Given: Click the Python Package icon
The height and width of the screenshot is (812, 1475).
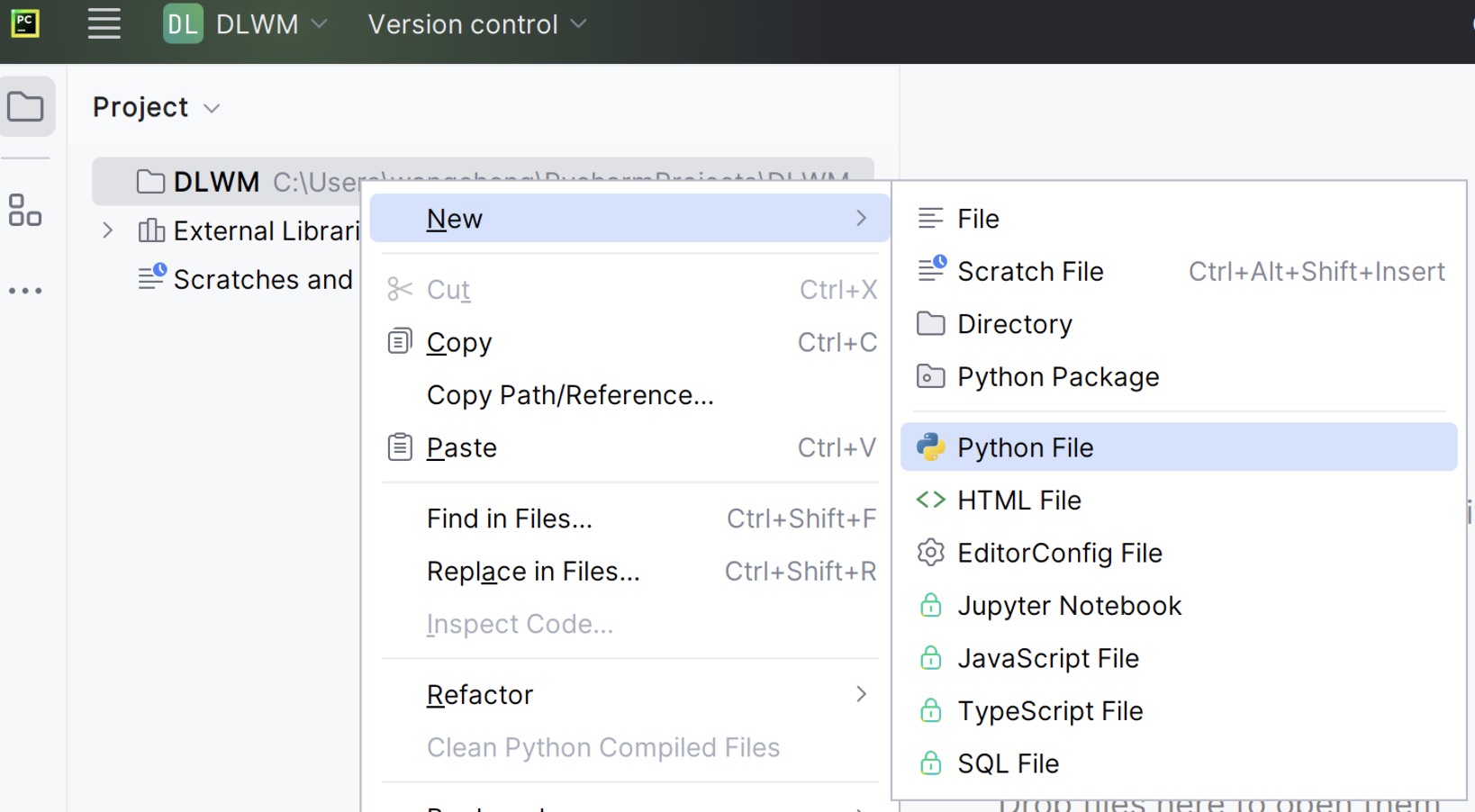Looking at the screenshot, I should (930, 376).
